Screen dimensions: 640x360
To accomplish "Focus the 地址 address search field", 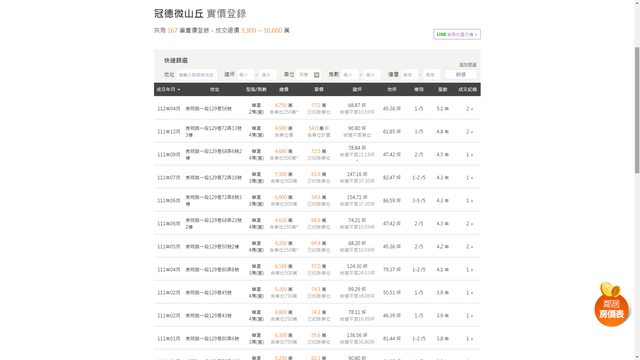I will point(196,75).
